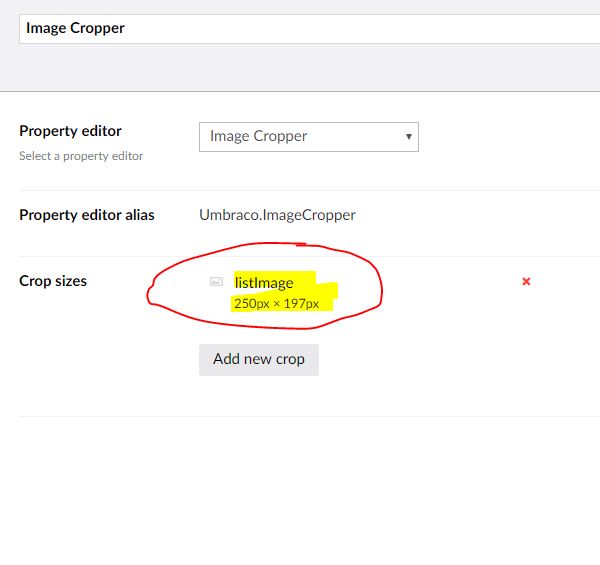Screen dimensions: 600x565
Task: Select the listImage crop entry
Action: pyautogui.click(x=264, y=283)
